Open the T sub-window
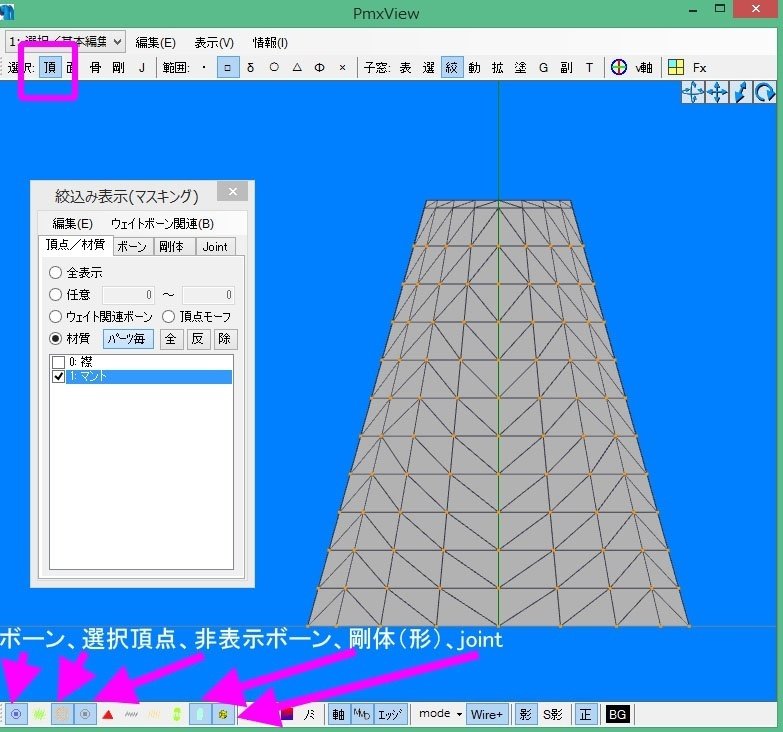783x732 pixels. pyautogui.click(x=589, y=67)
